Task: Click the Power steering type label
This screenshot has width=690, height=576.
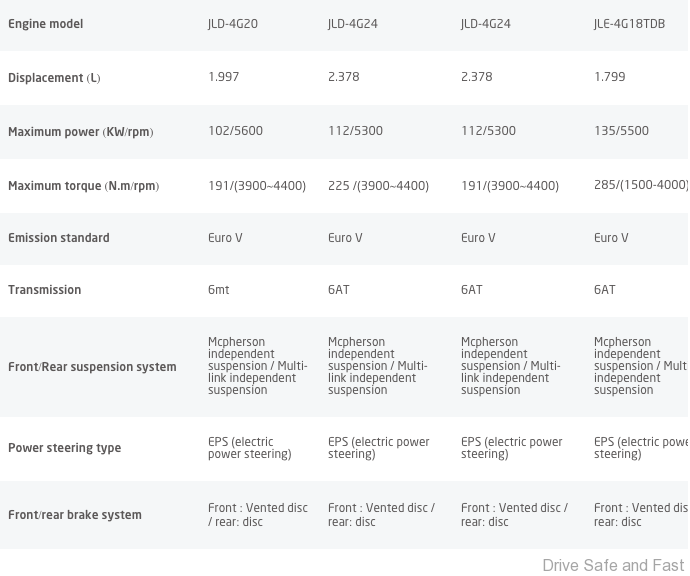Action: coord(65,448)
